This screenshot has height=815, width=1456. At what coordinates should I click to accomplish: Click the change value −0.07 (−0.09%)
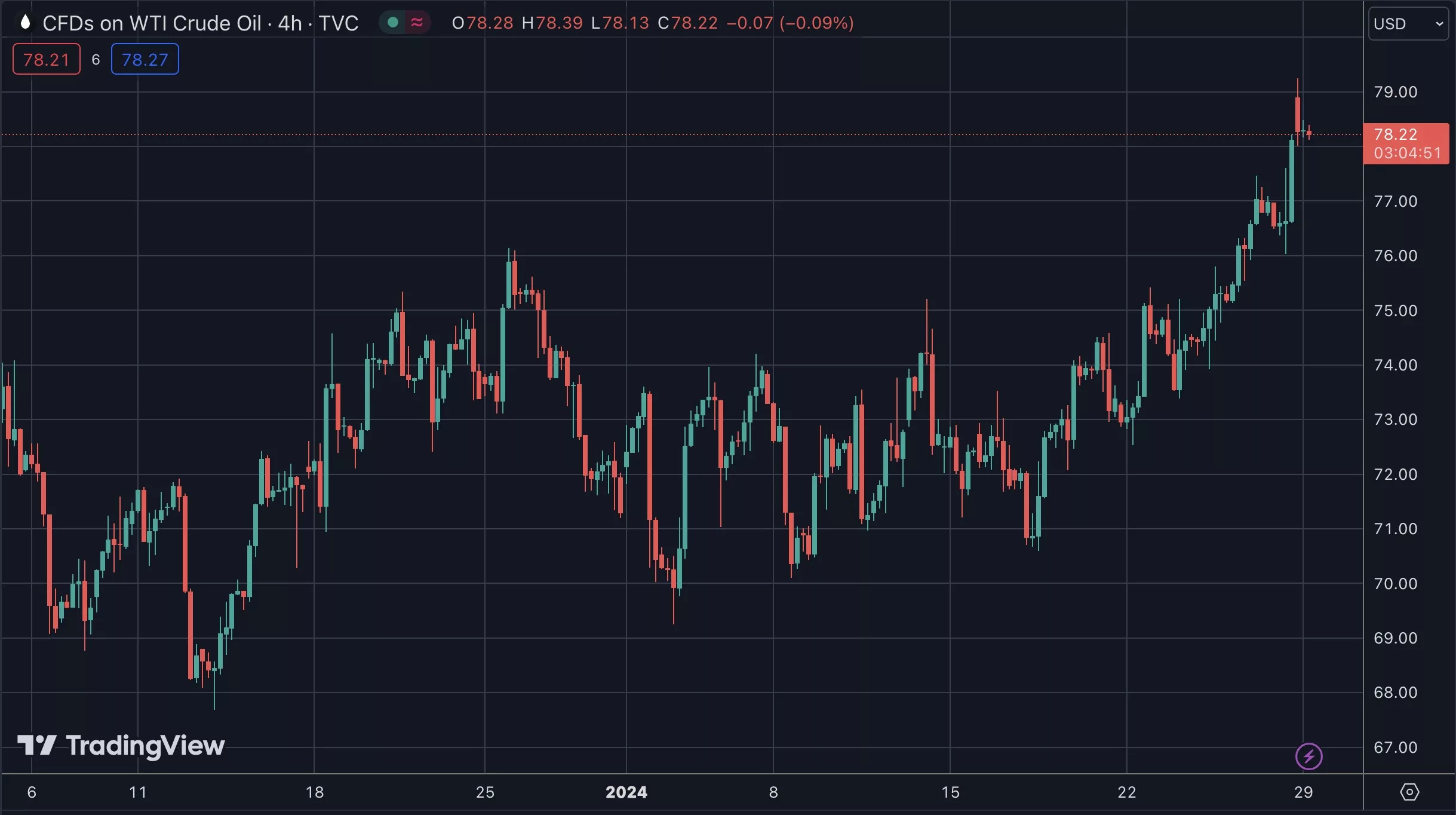point(790,23)
